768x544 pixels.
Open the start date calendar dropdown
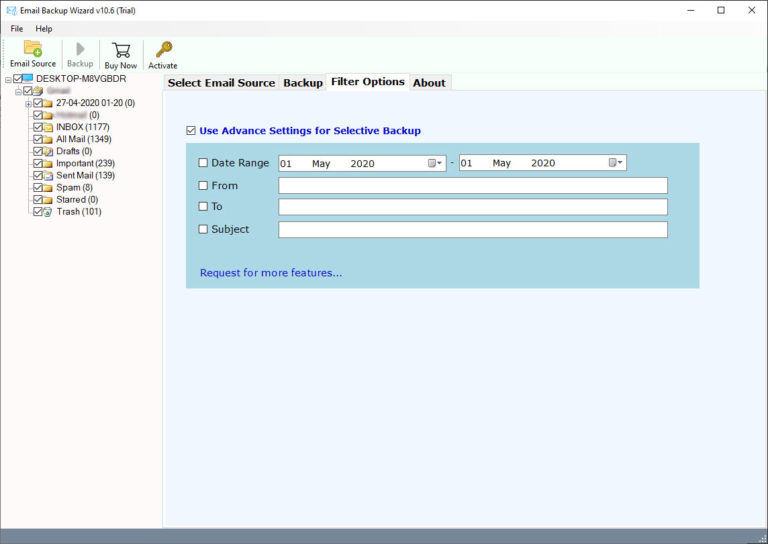tap(435, 163)
